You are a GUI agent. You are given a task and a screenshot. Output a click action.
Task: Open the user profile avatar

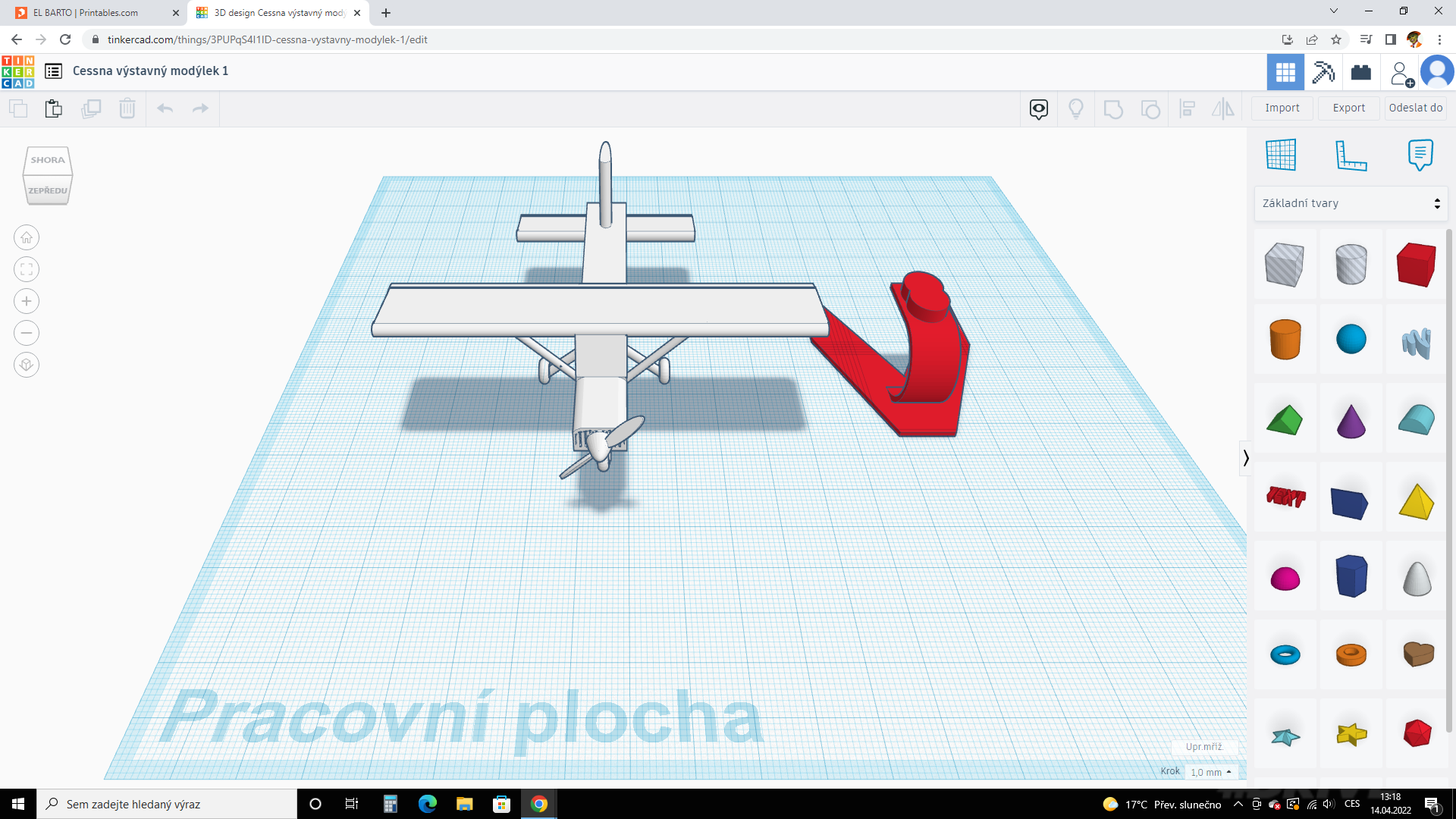tap(1437, 72)
